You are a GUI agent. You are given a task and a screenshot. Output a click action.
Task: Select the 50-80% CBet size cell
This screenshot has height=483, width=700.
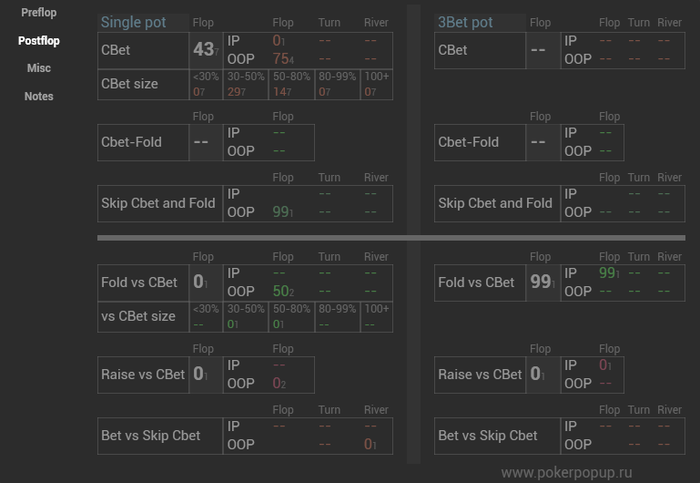tap(291, 84)
